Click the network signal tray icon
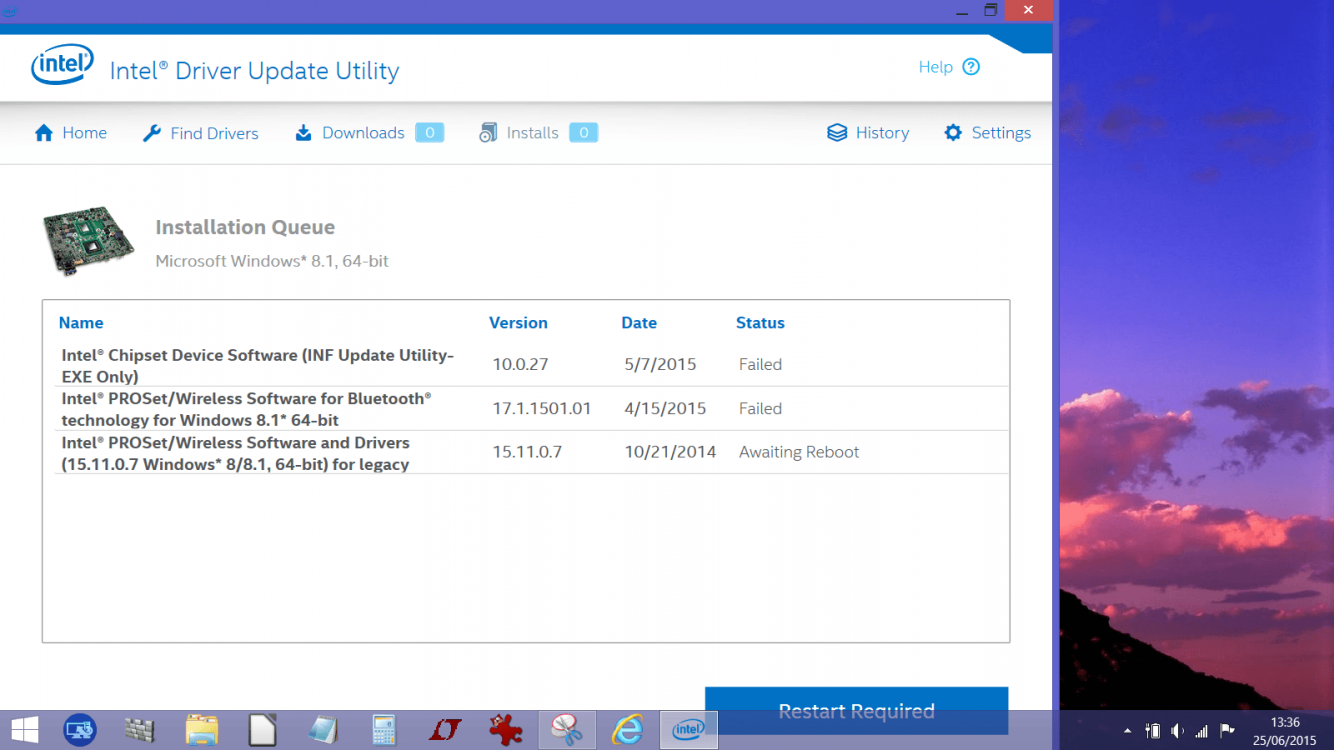Image resolution: width=1334 pixels, height=750 pixels. coord(1202,731)
